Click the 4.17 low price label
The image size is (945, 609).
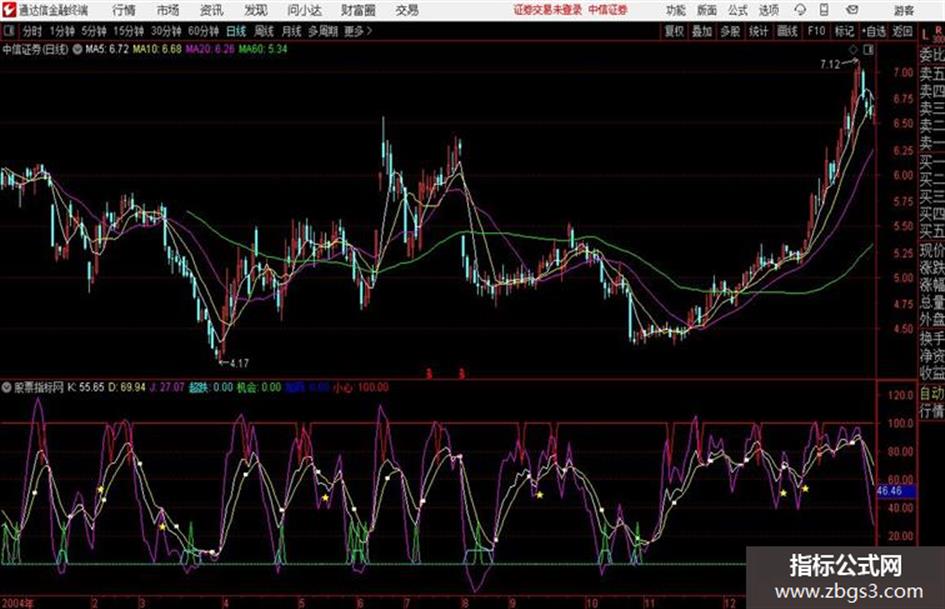pyautogui.click(x=239, y=363)
